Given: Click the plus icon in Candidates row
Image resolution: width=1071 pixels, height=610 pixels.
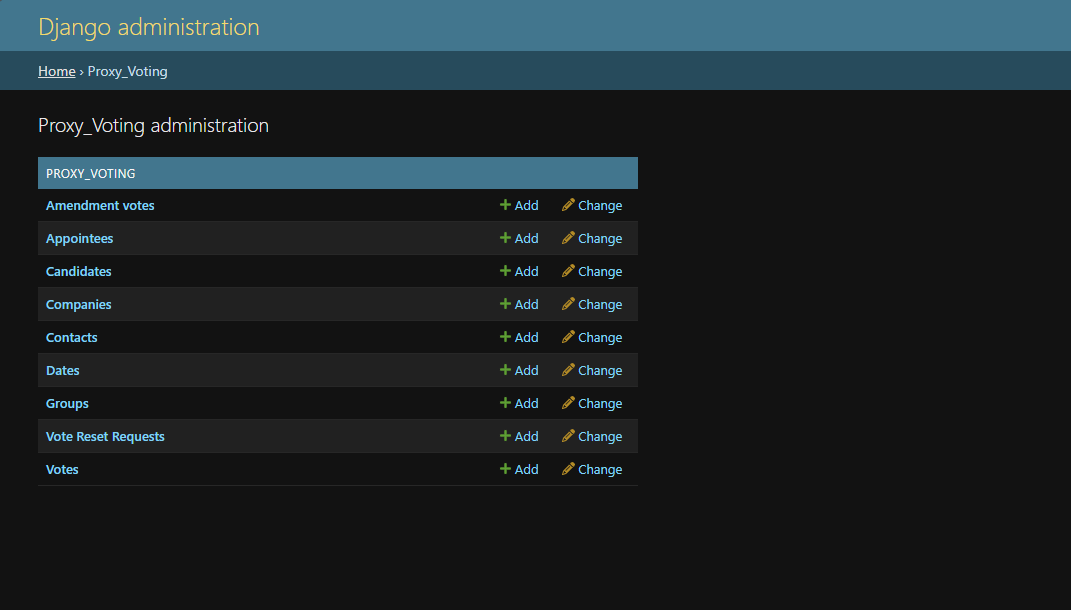Looking at the screenshot, I should 505,271.
